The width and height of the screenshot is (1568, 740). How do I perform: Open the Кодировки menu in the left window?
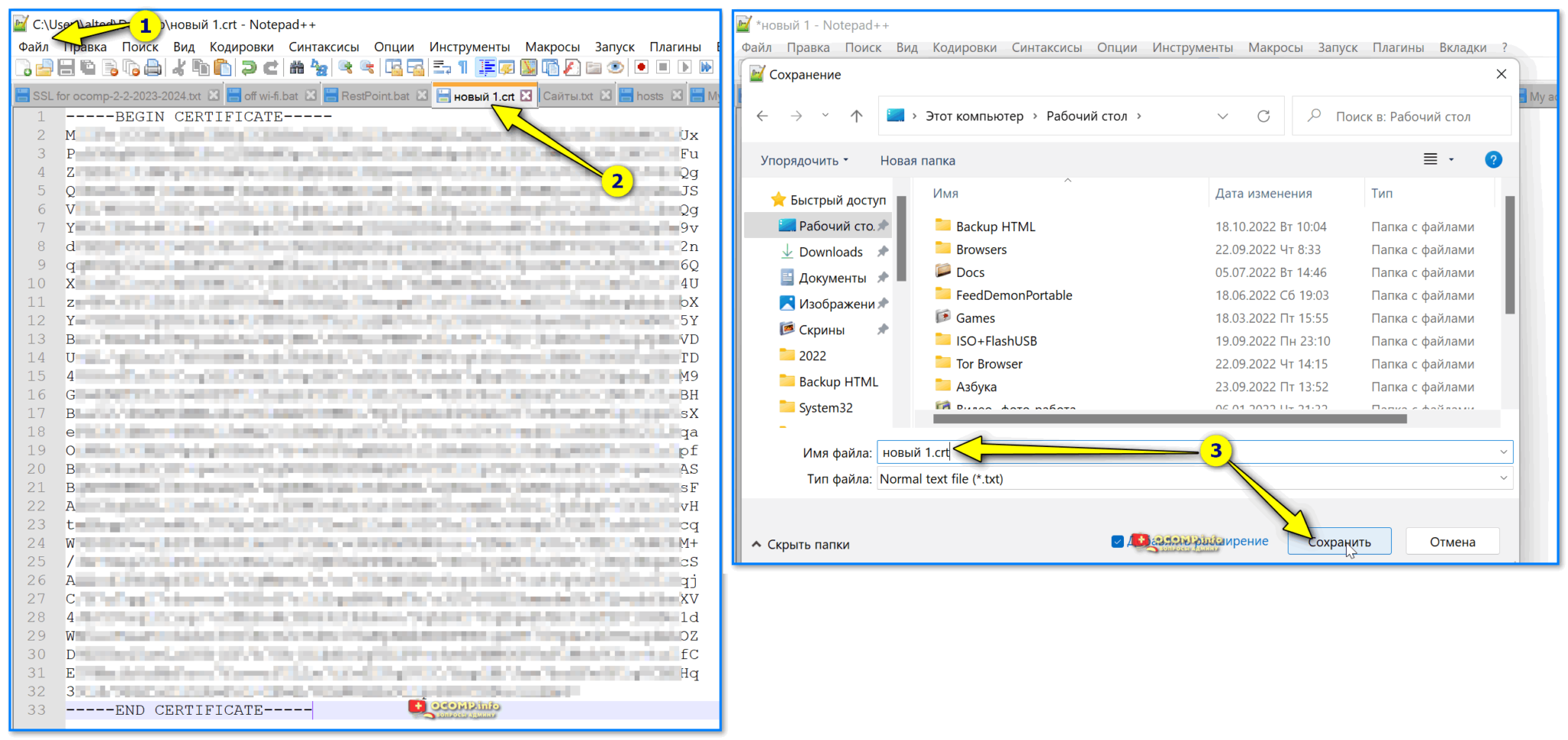pyautogui.click(x=241, y=47)
